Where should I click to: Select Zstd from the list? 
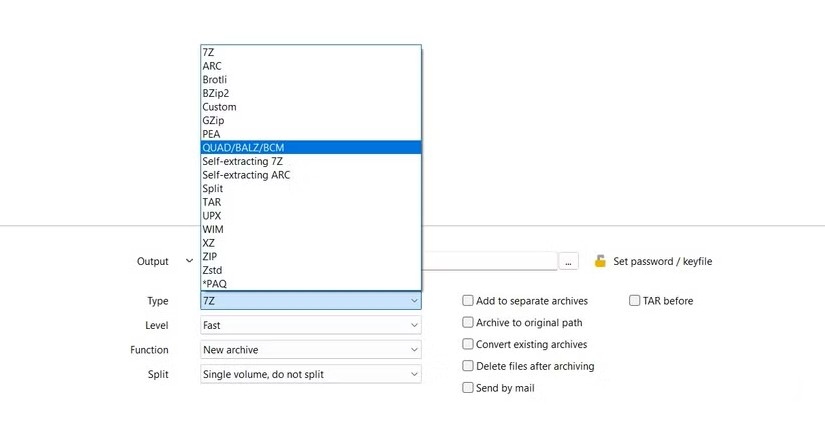[311, 270]
